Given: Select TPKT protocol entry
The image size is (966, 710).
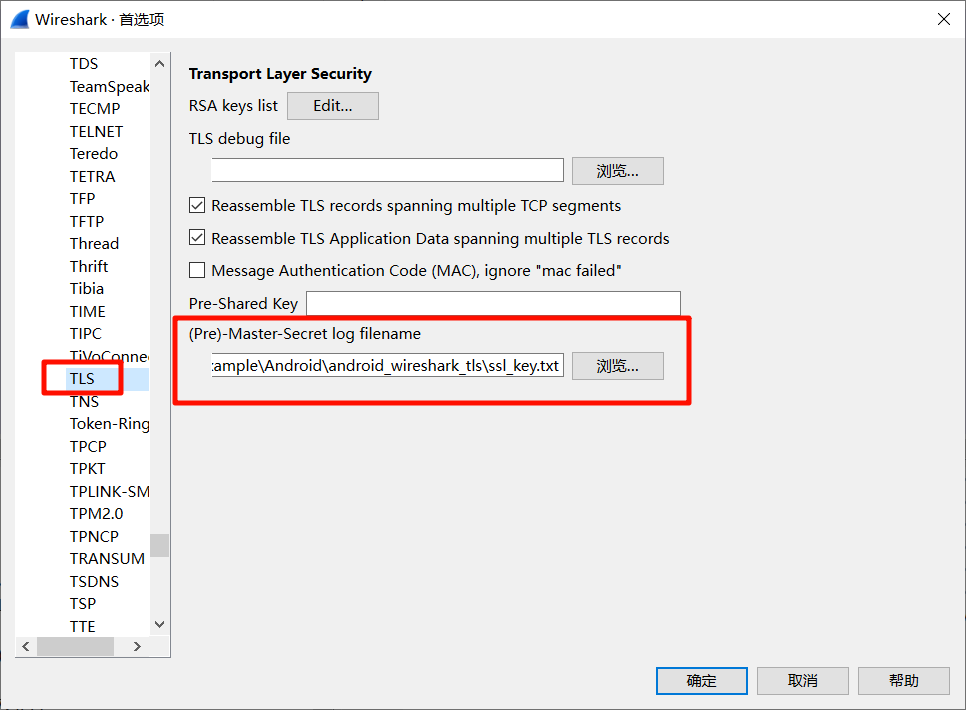Looking at the screenshot, I should tap(87, 468).
